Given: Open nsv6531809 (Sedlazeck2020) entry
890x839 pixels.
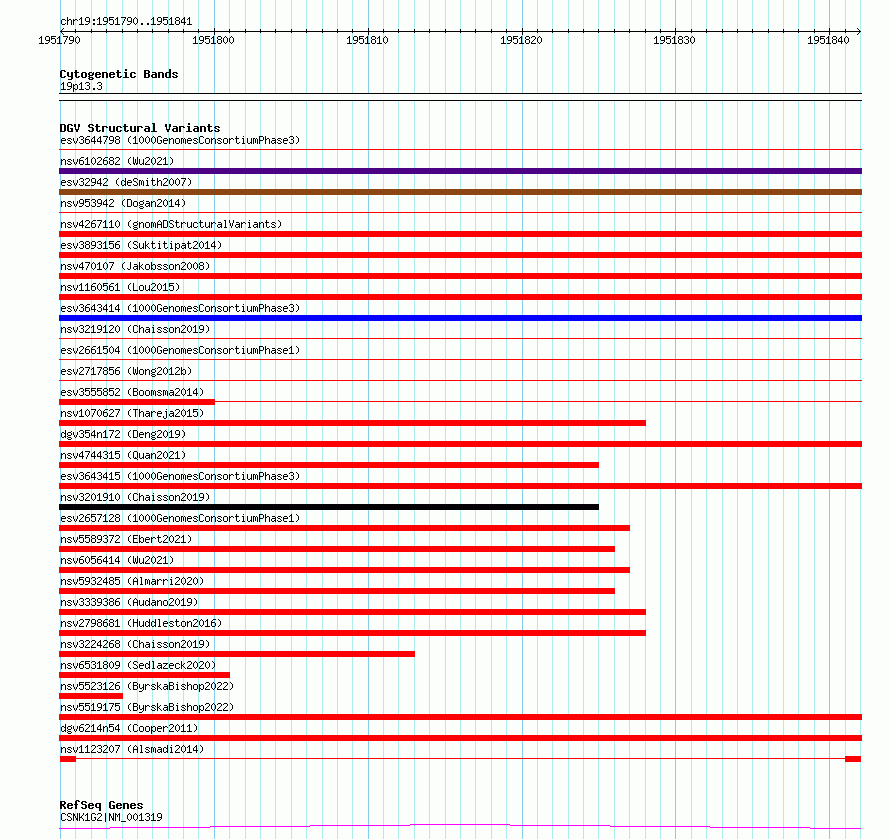Looking at the screenshot, I should (138, 665).
